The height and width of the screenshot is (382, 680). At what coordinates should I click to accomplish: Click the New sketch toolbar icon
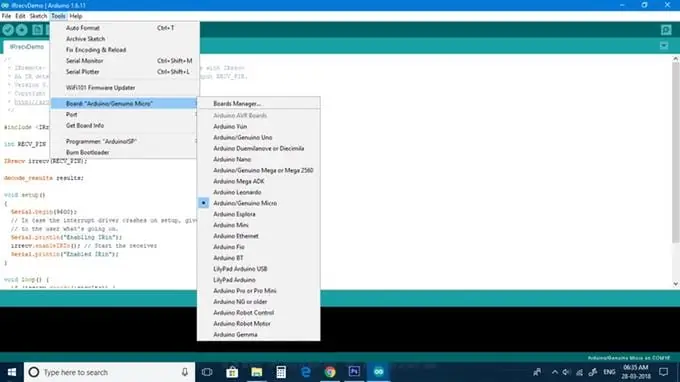point(38,30)
